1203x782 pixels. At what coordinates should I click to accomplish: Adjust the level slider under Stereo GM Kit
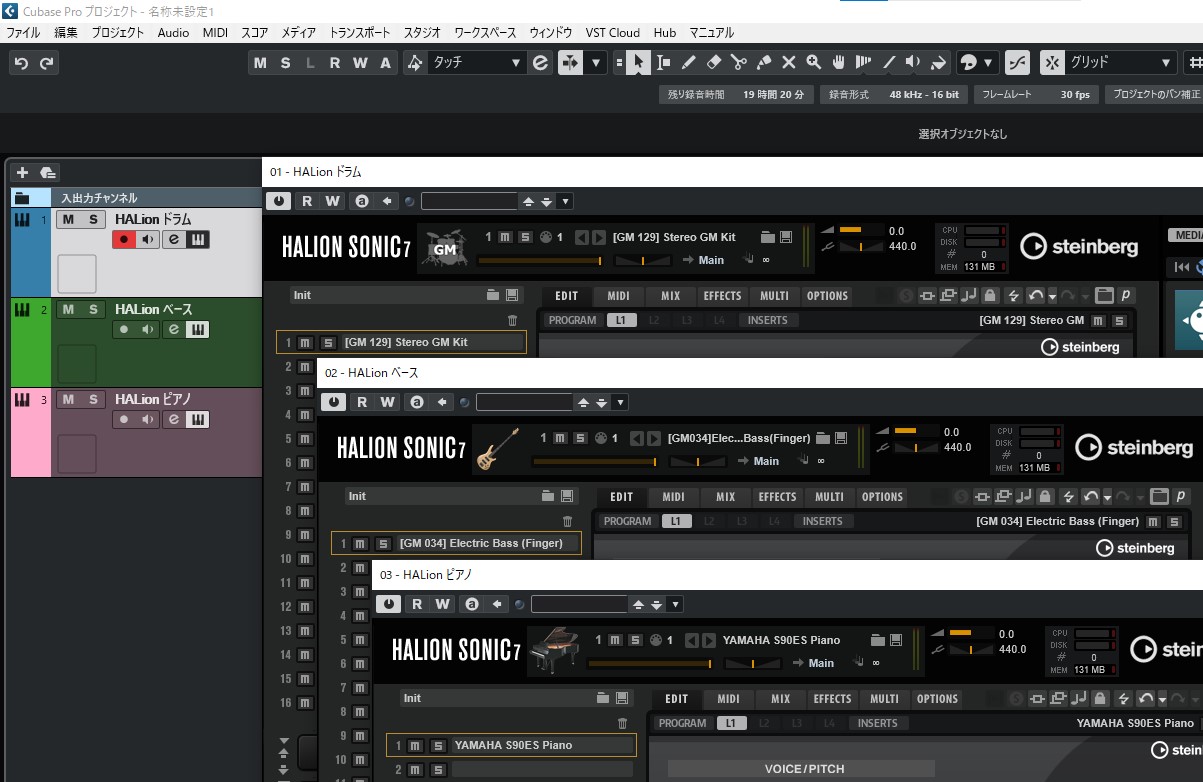pos(541,260)
